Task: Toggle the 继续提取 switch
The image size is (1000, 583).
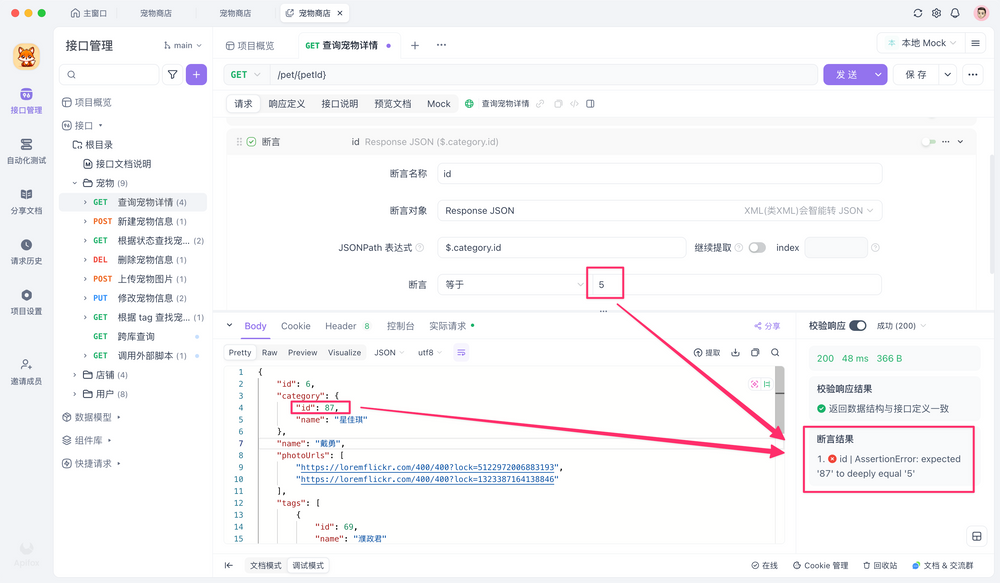Action: tap(759, 246)
